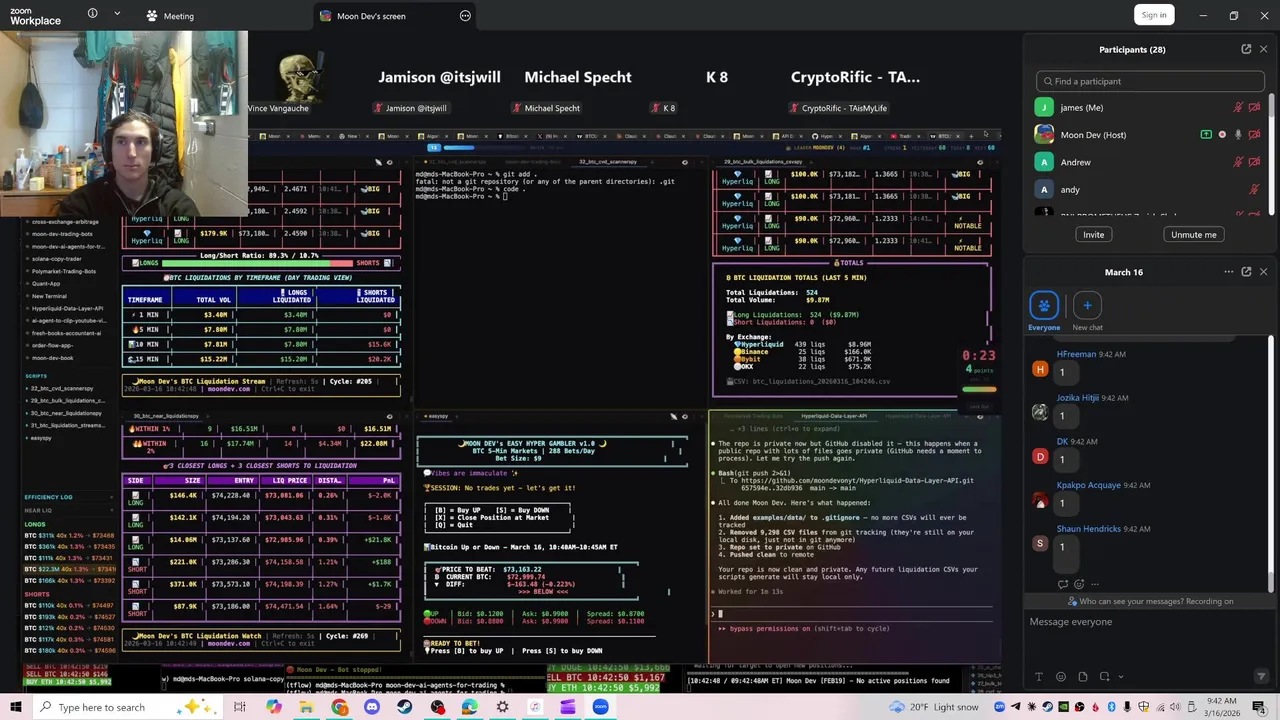This screenshot has height=720, width=1280.
Task: Open Kpakpo Acquaye's chat sender name
Action: coord(1089,485)
